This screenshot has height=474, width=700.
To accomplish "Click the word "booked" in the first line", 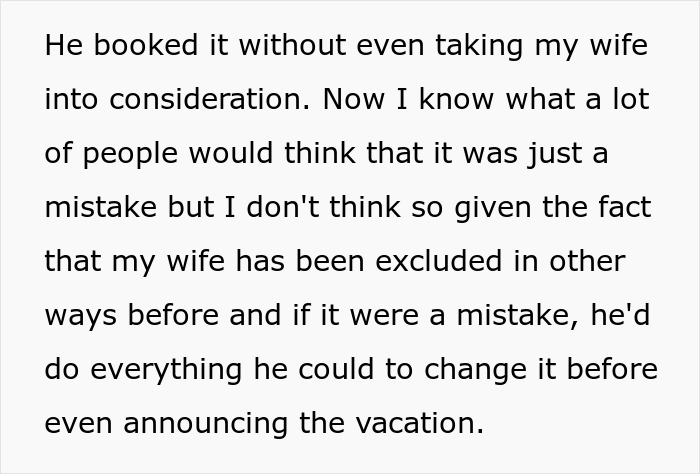I will pos(130,48).
